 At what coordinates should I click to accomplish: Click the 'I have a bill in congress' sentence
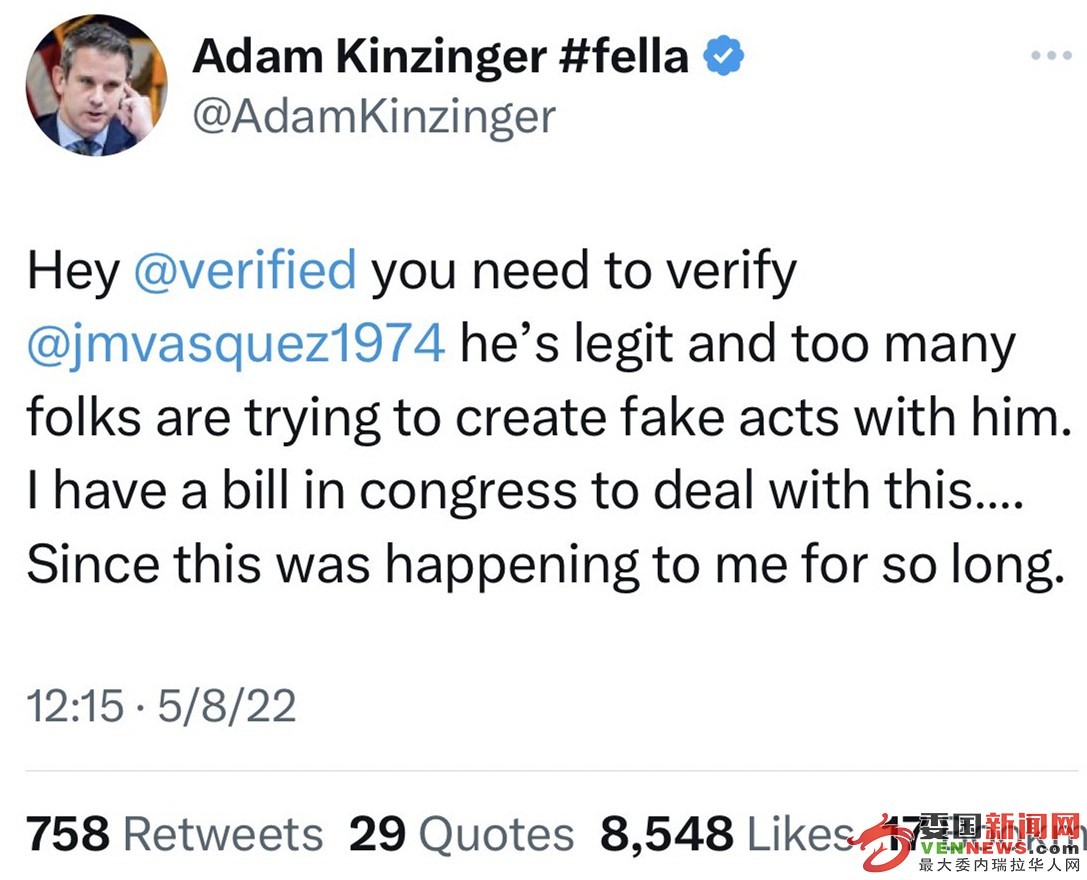(525, 490)
